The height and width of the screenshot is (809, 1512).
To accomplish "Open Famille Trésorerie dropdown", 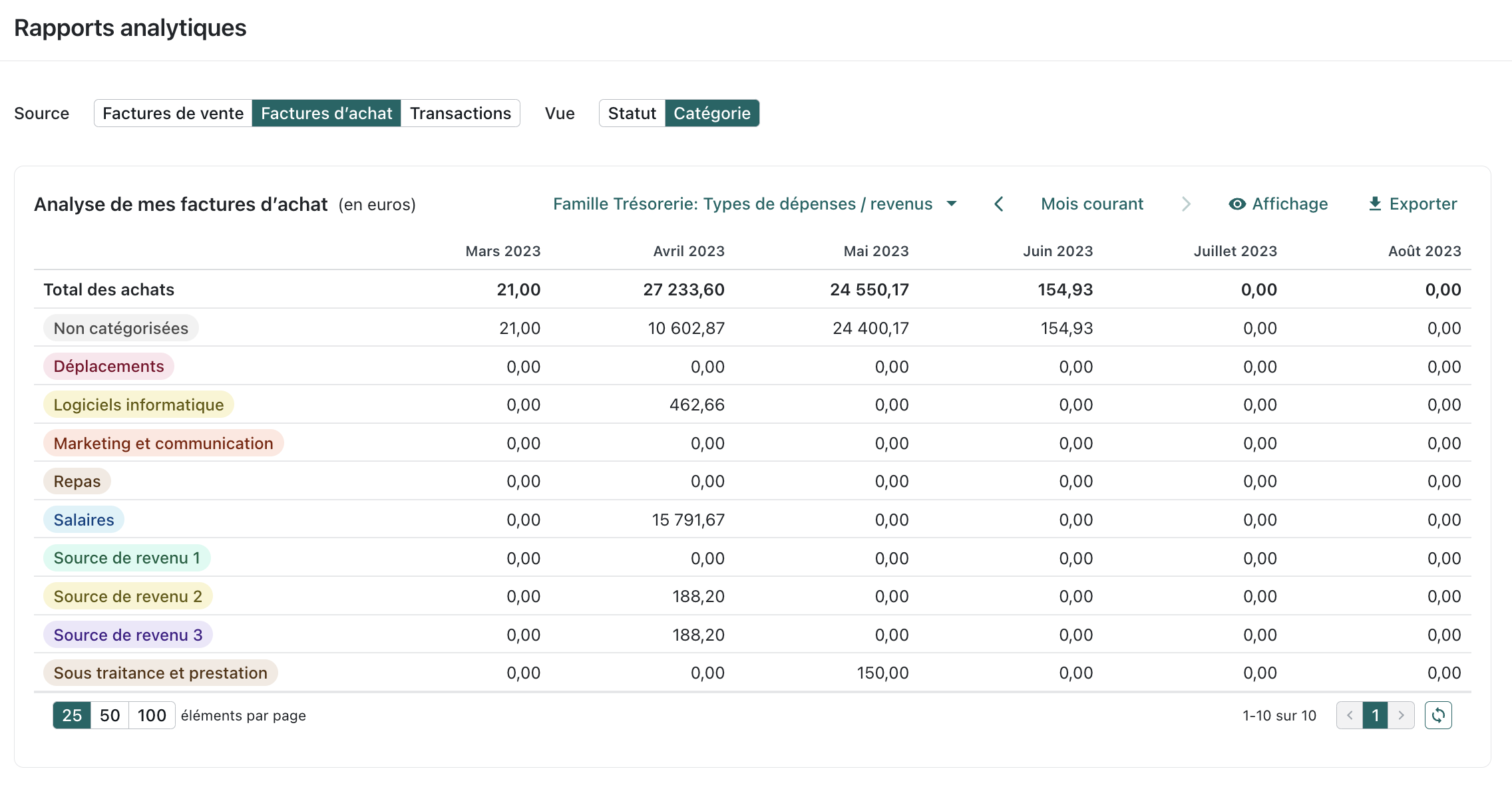I will pyautogui.click(x=755, y=204).
